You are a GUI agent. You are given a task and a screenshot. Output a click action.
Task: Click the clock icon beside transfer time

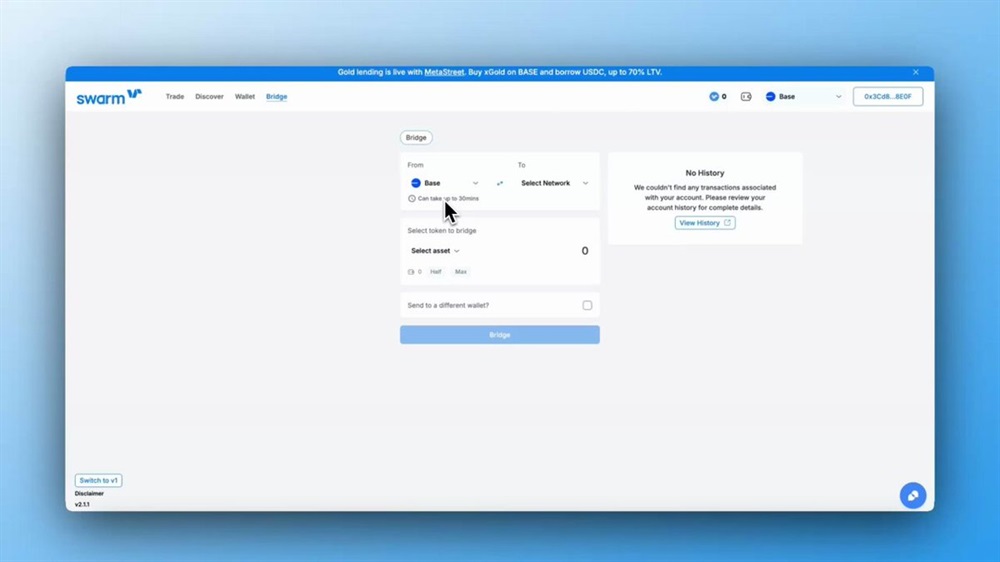pos(412,198)
